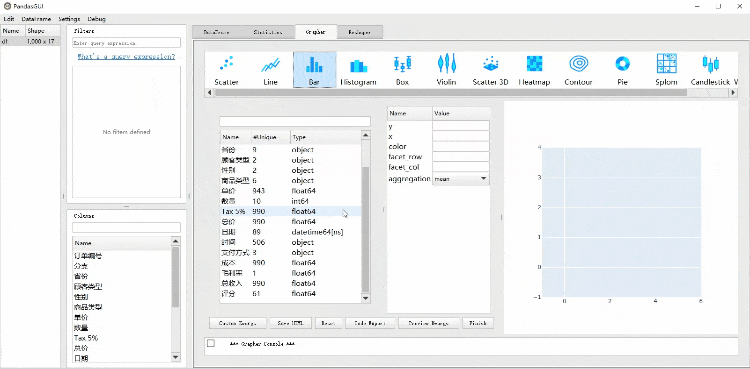Image resolution: width=750 pixels, height=369 pixels.
Task: Select the Tax 5% row in column table
Action: (x=290, y=212)
